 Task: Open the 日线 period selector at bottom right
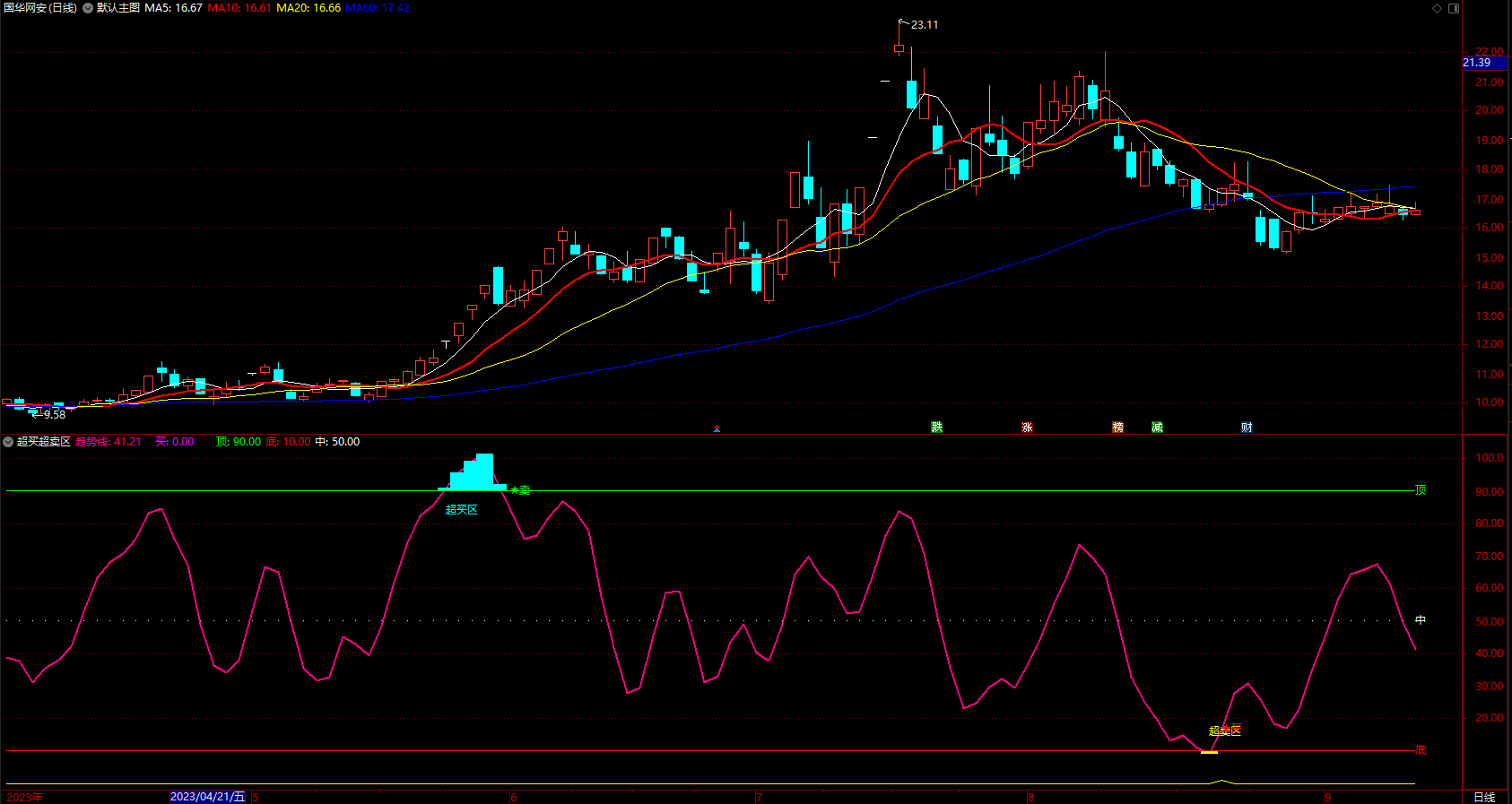(1485, 797)
